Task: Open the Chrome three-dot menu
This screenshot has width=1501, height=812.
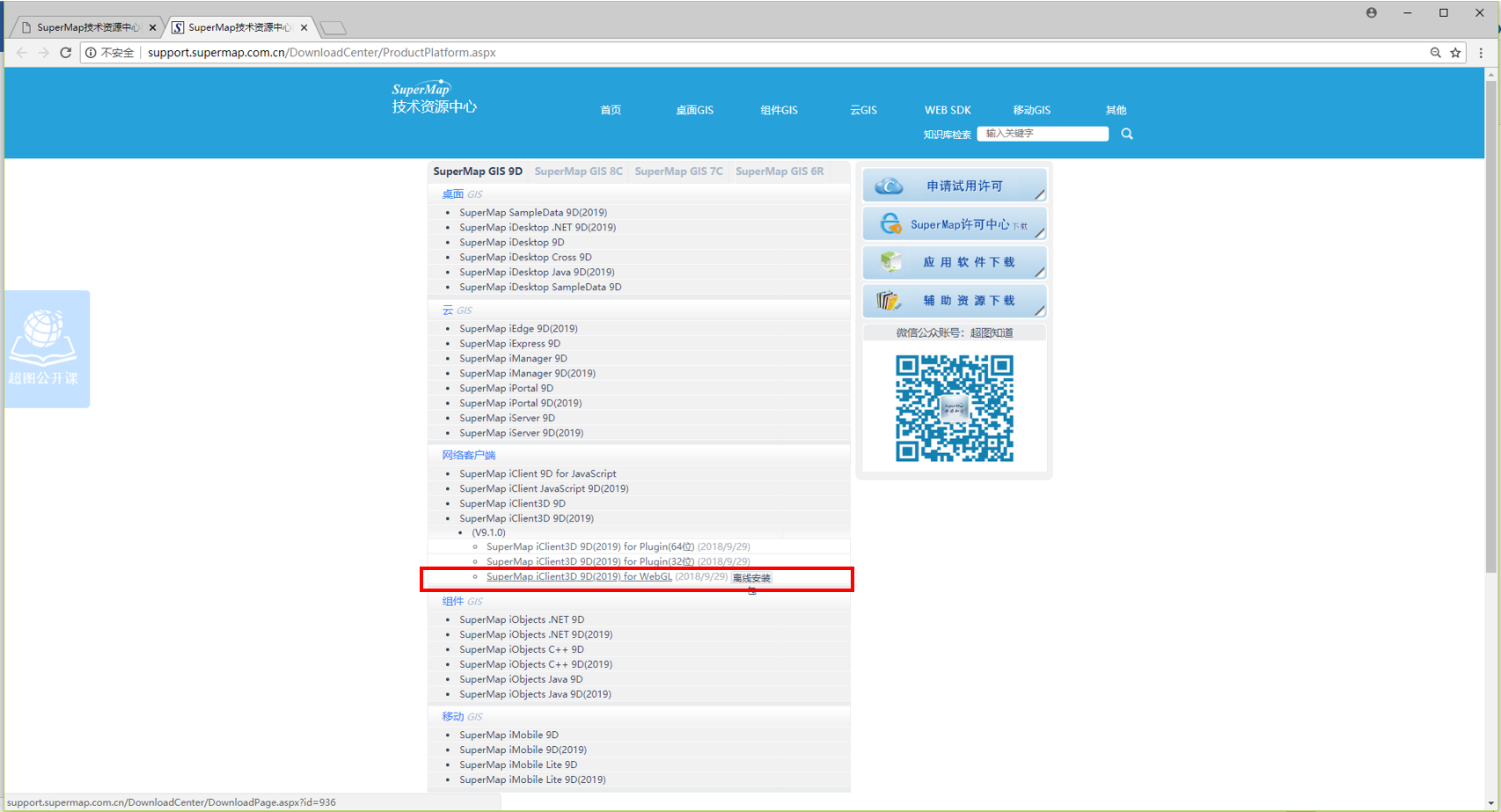Action: click(x=1481, y=53)
